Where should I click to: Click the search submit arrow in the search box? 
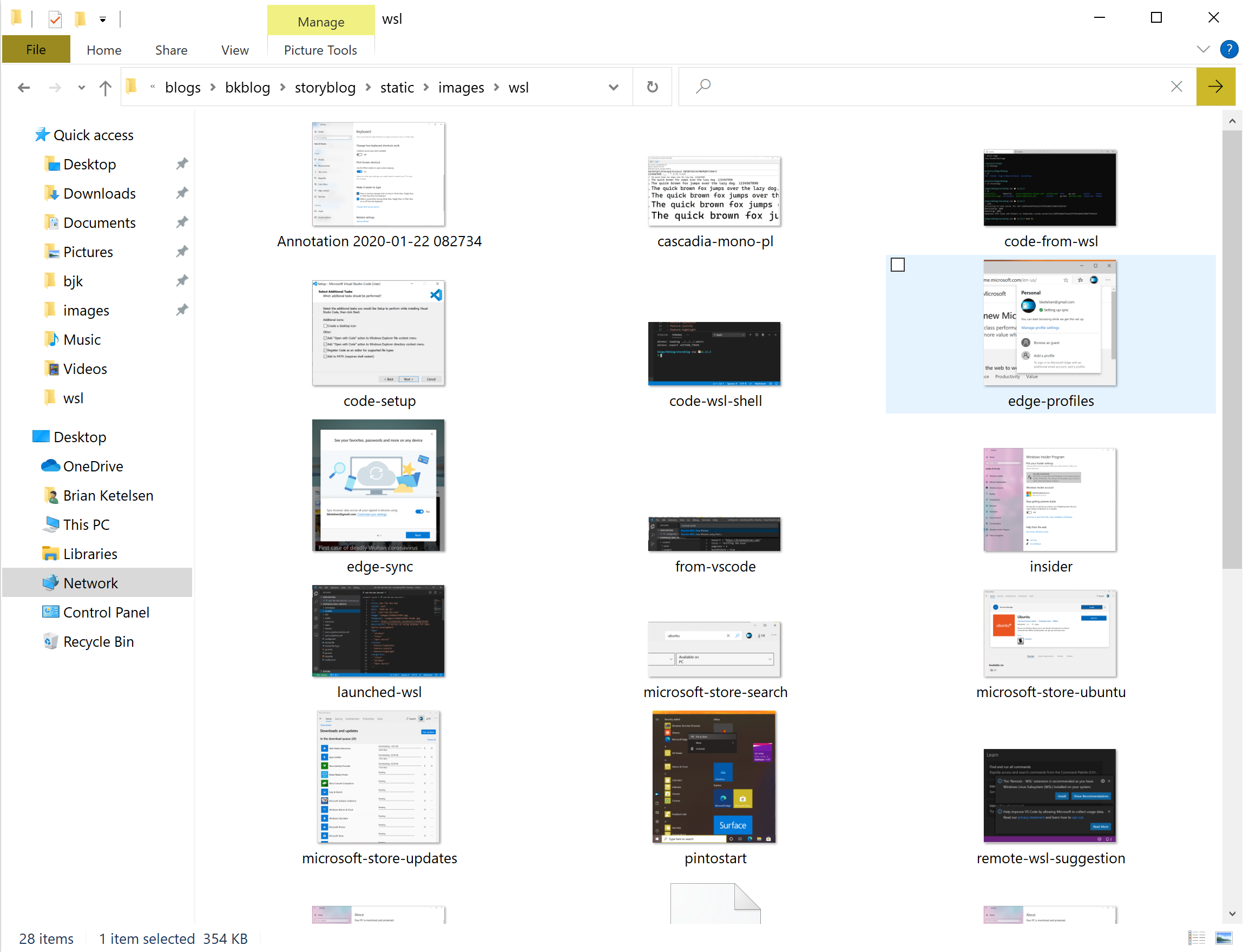click(x=1215, y=87)
